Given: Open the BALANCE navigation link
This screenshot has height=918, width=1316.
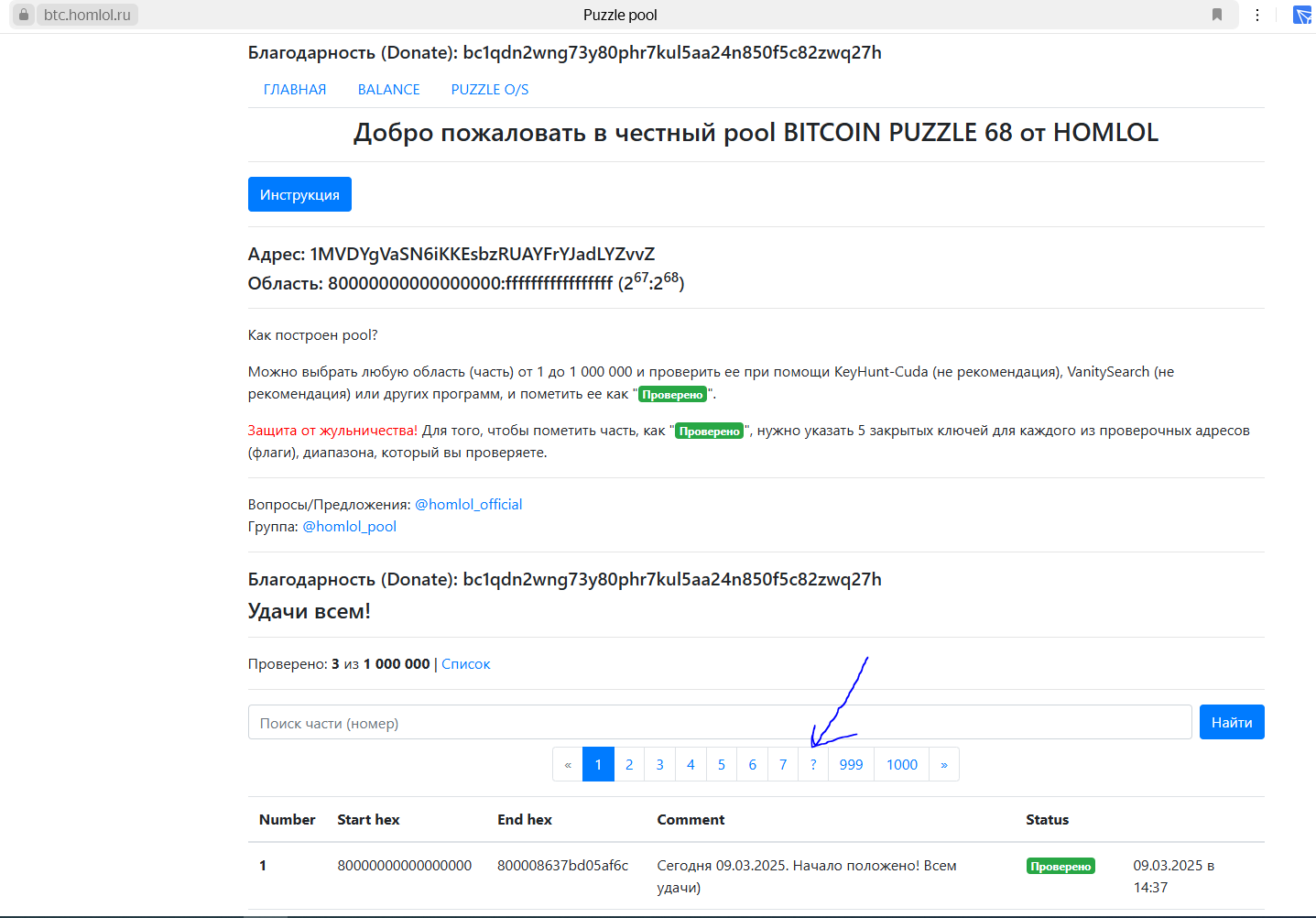Looking at the screenshot, I should pyautogui.click(x=389, y=90).
